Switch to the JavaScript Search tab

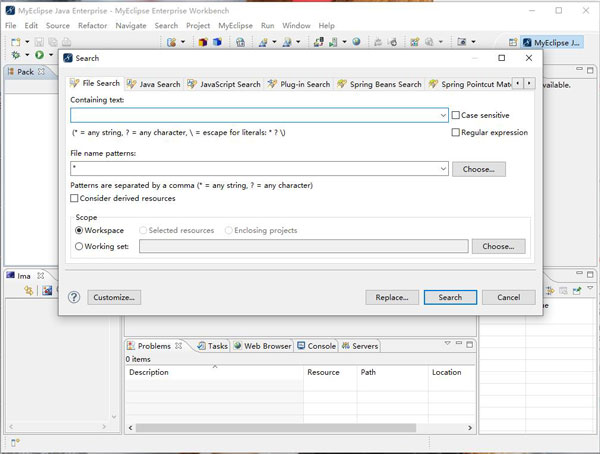224,84
